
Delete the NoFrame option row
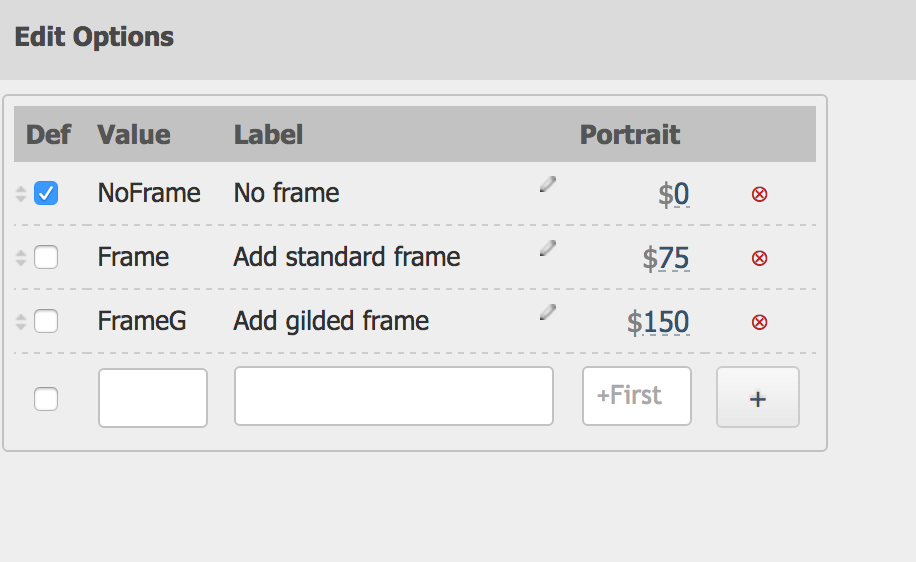point(759,194)
